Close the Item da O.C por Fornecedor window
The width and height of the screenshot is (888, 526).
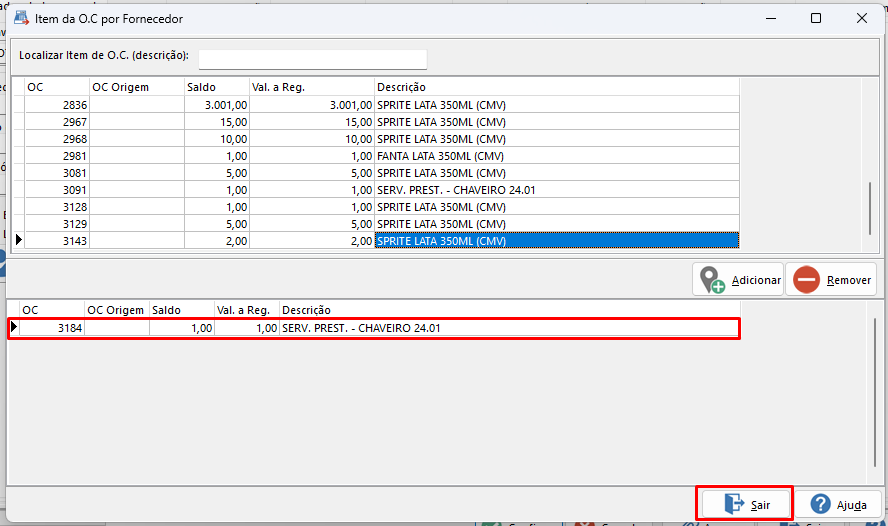(x=861, y=18)
